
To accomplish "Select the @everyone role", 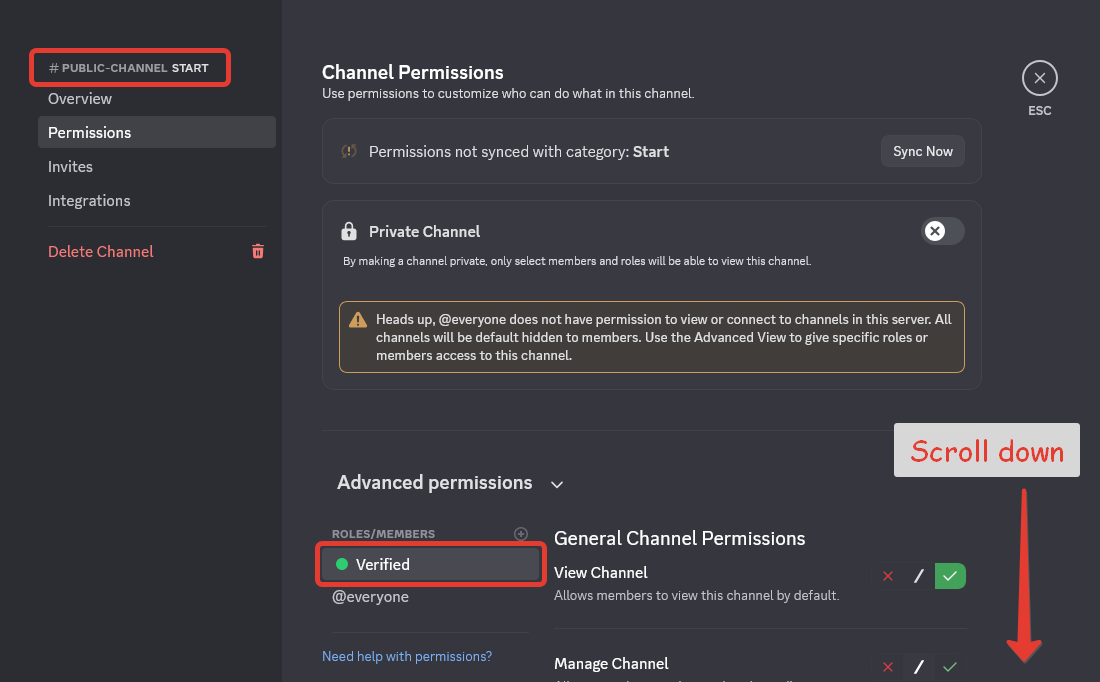I will [x=370, y=597].
